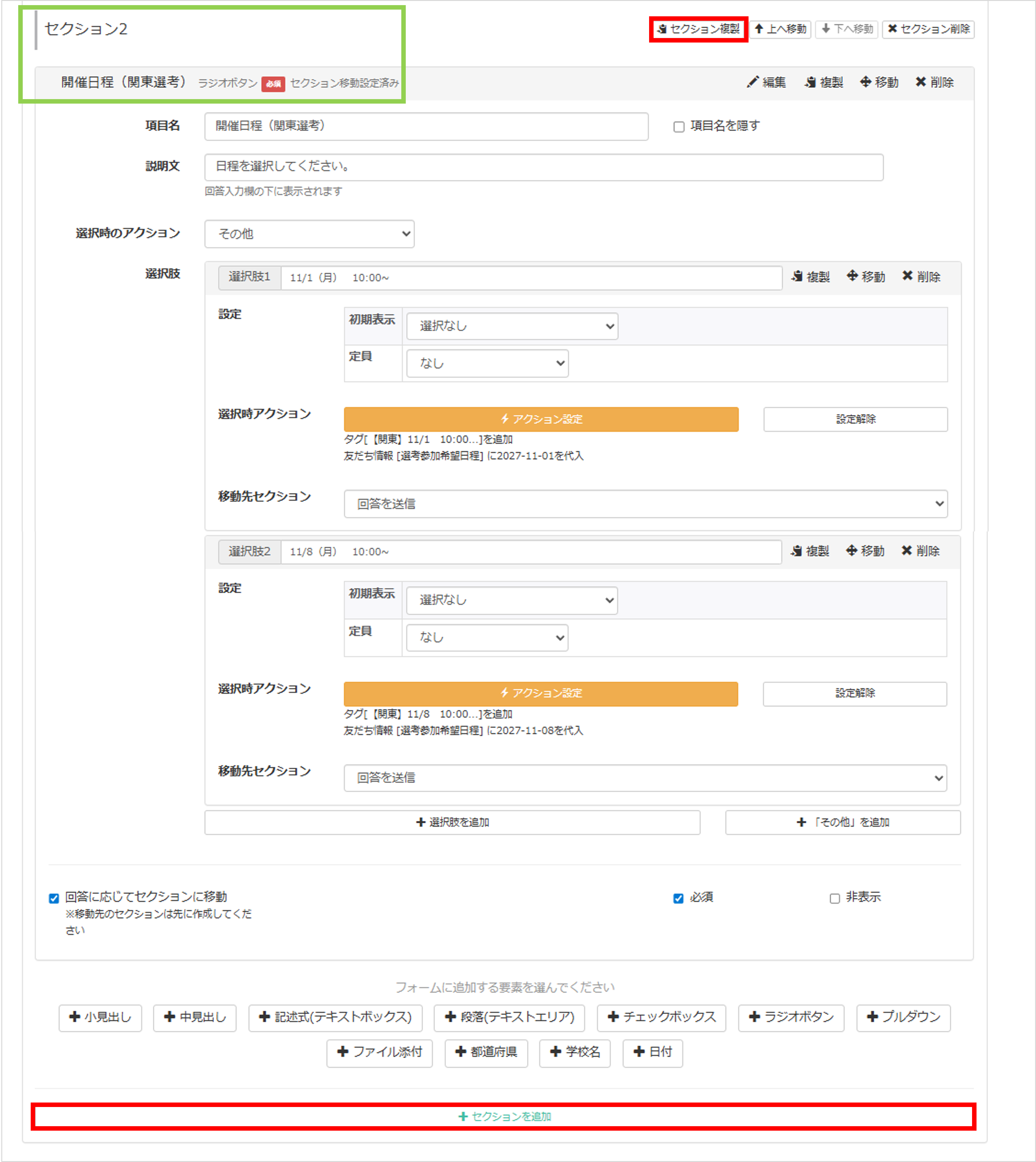
Task: Open 選択肢1 移動先セクション dropdown
Action: 646,504
